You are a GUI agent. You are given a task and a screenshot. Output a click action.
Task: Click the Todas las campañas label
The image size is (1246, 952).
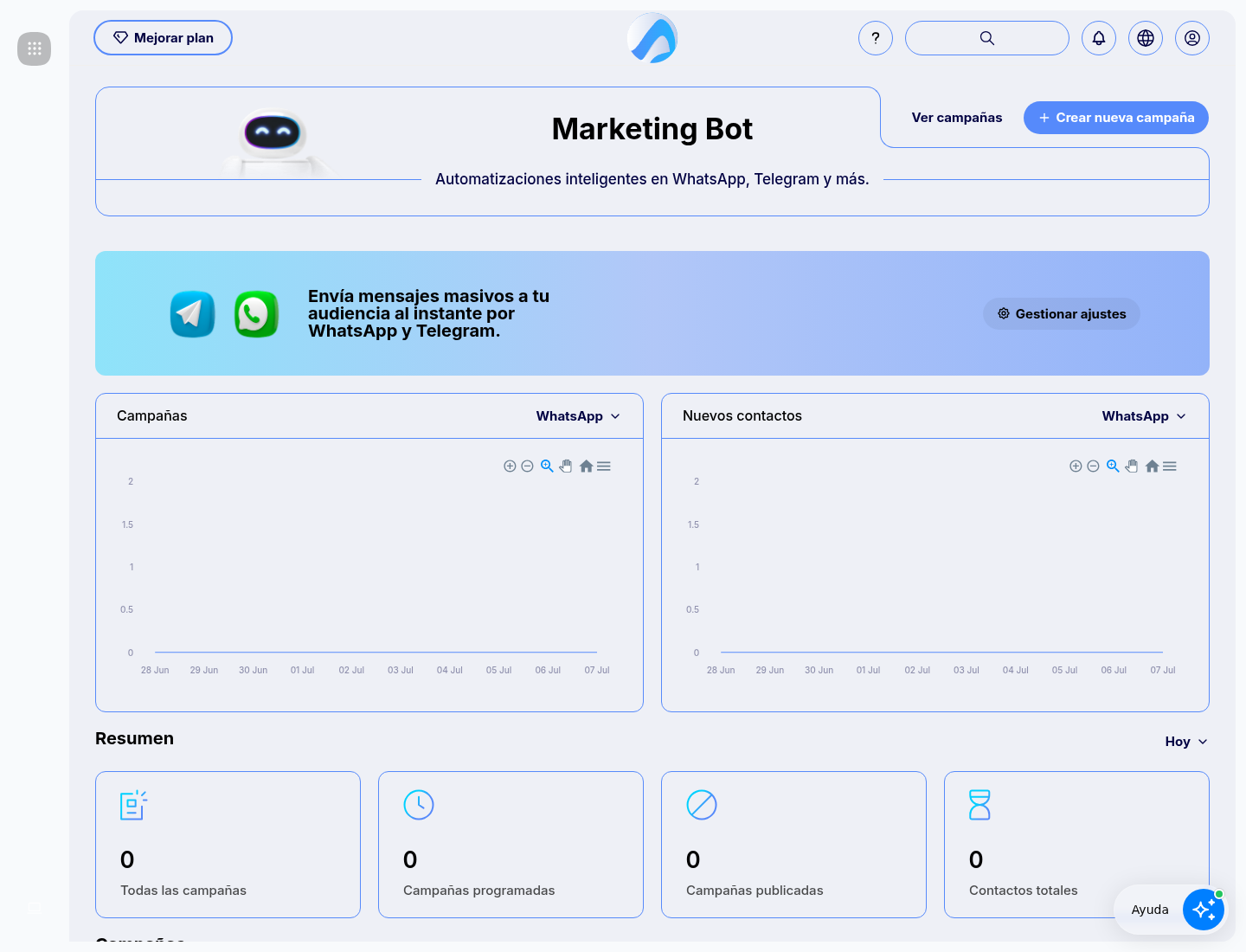183,891
